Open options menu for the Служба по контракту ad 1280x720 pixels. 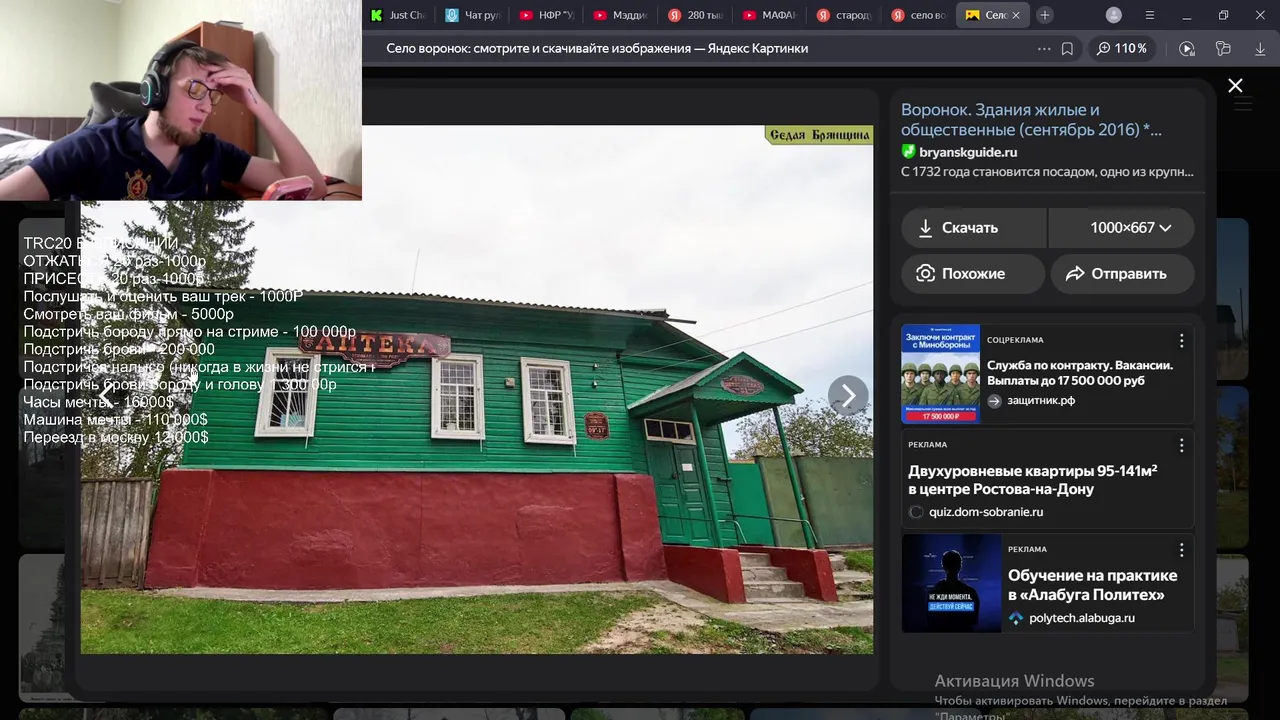point(1181,341)
